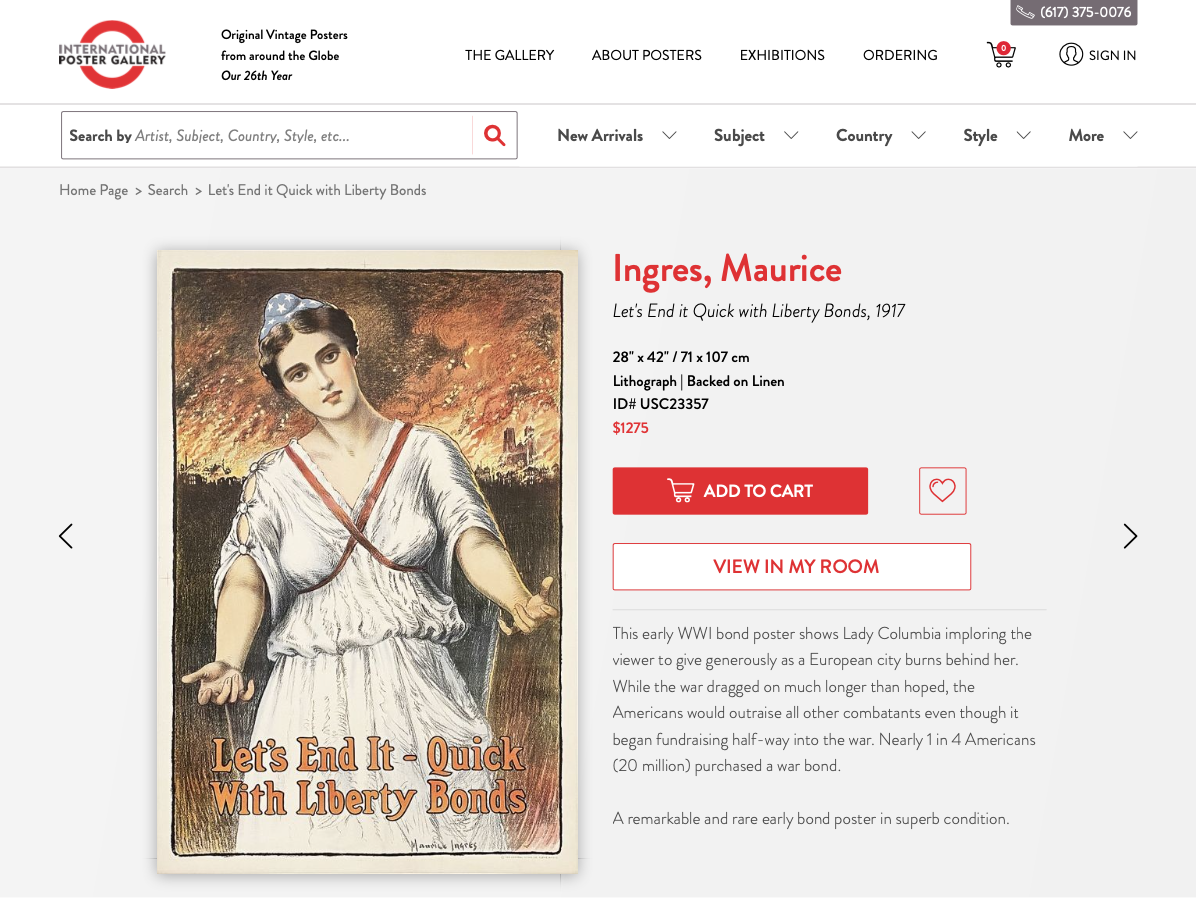Click the poster title Let's End it Quick, 1917
The height and width of the screenshot is (898, 1196).
click(x=759, y=311)
